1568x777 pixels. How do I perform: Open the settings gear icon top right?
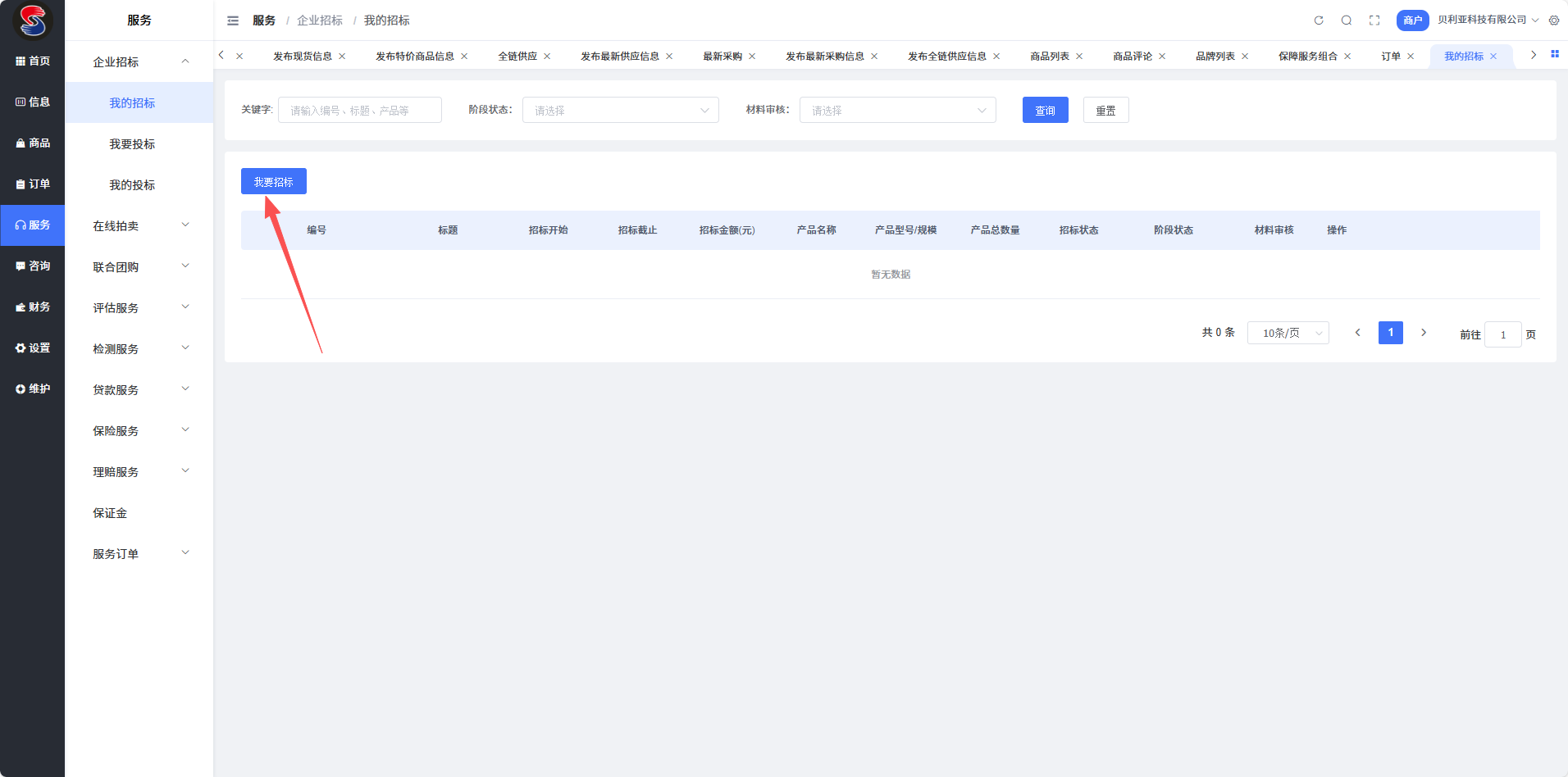coord(1554,20)
